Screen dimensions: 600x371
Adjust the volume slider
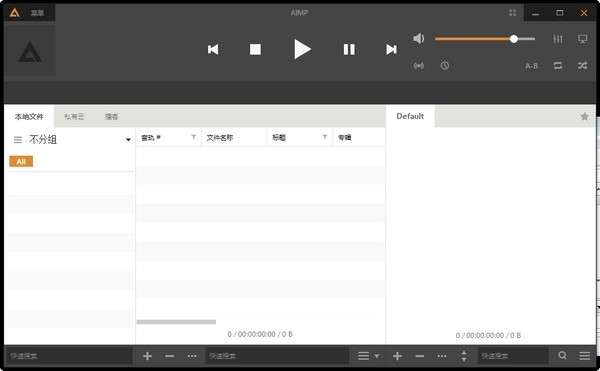(484, 39)
